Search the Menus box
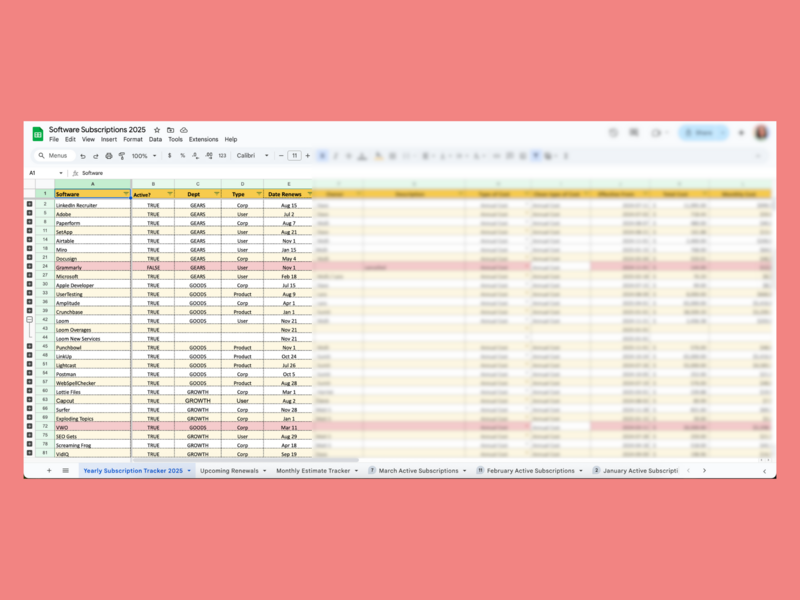This screenshot has height=600, width=800. tap(54, 156)
